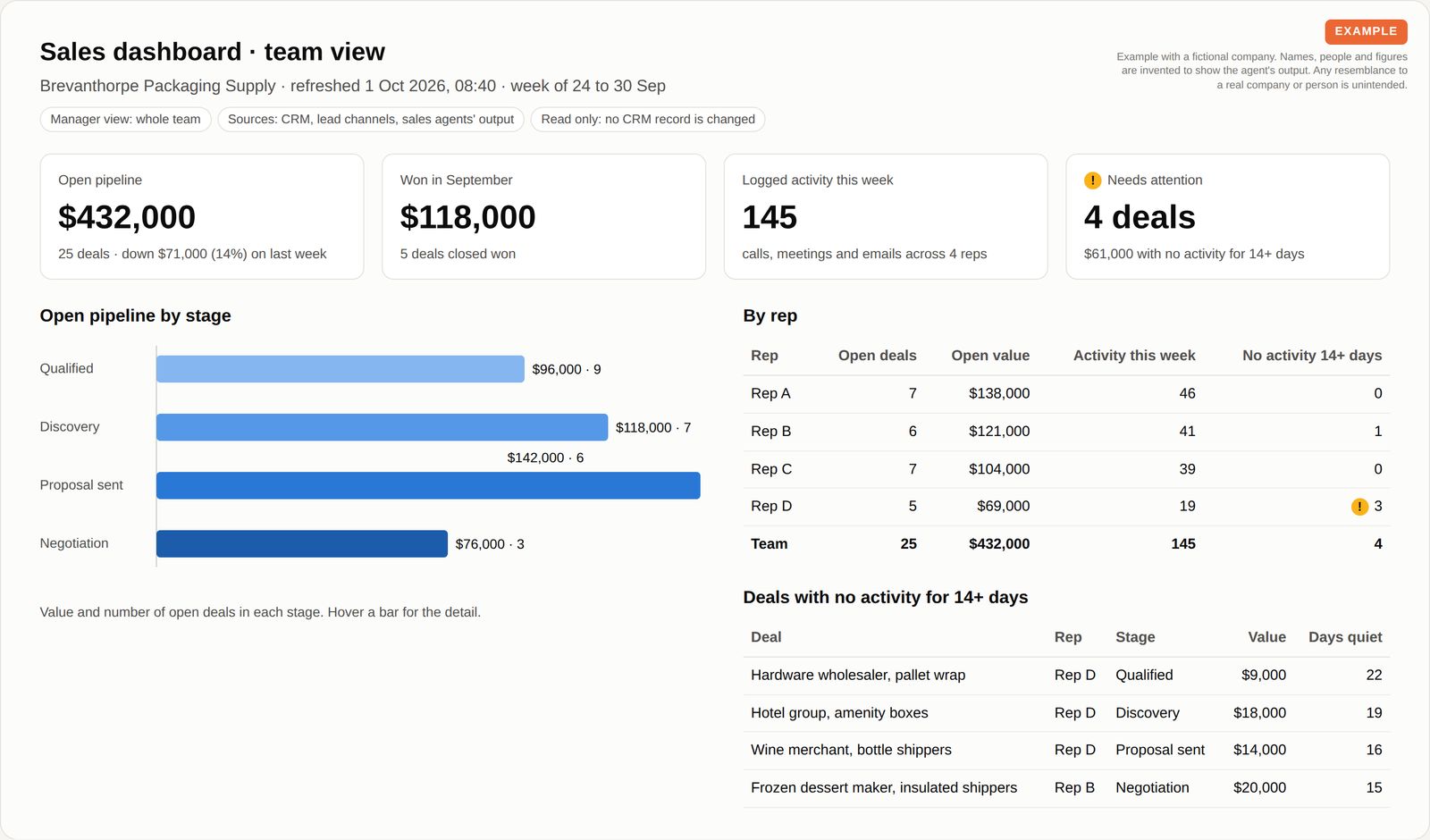Click the $118,000 · 7 bar label

653,427
